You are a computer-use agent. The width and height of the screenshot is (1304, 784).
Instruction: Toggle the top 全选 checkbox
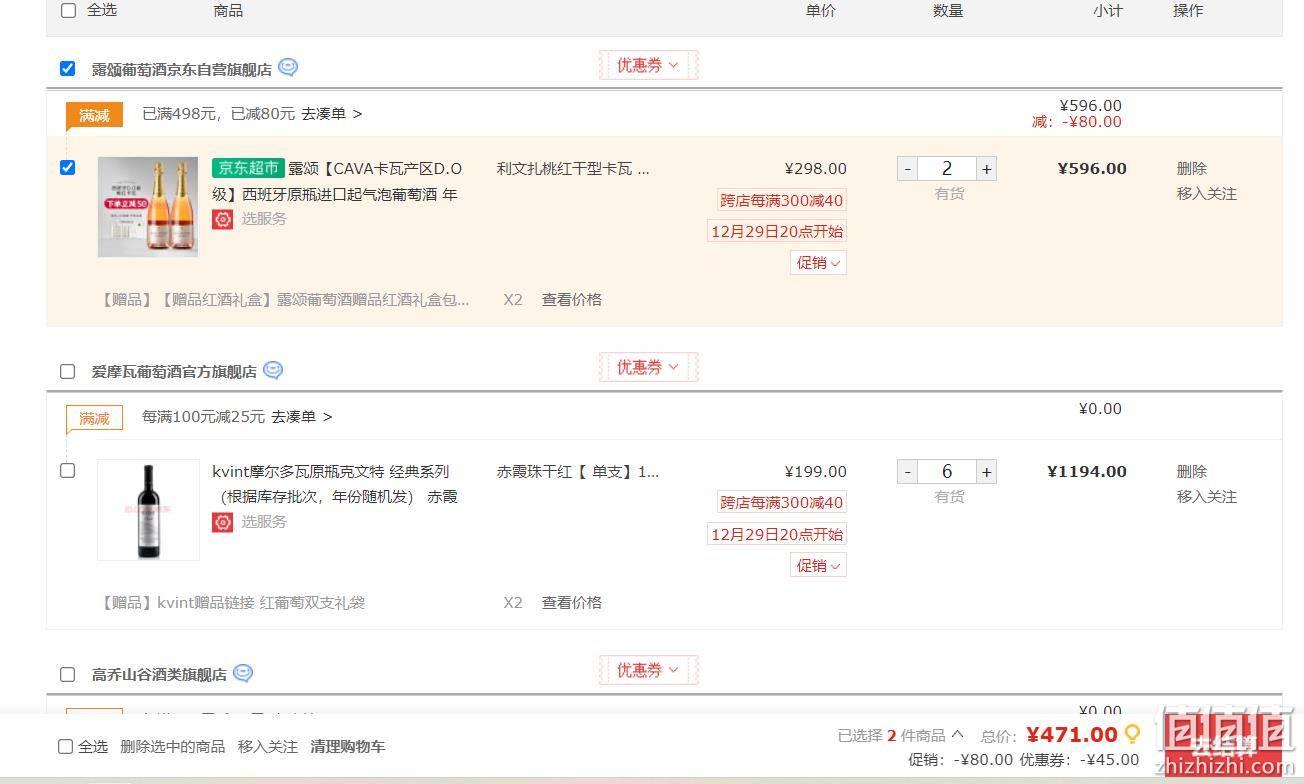[68, 10]
